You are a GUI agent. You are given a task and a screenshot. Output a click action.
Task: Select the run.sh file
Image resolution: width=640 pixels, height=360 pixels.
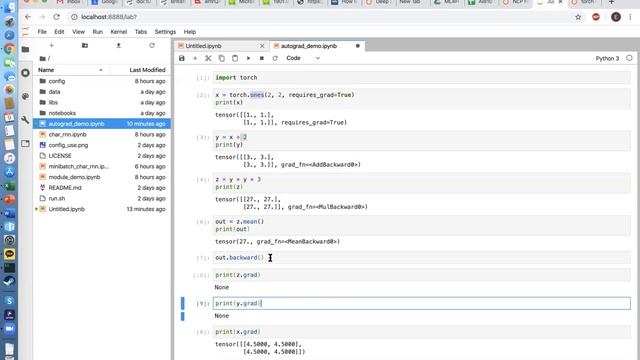tap(102, 198)
